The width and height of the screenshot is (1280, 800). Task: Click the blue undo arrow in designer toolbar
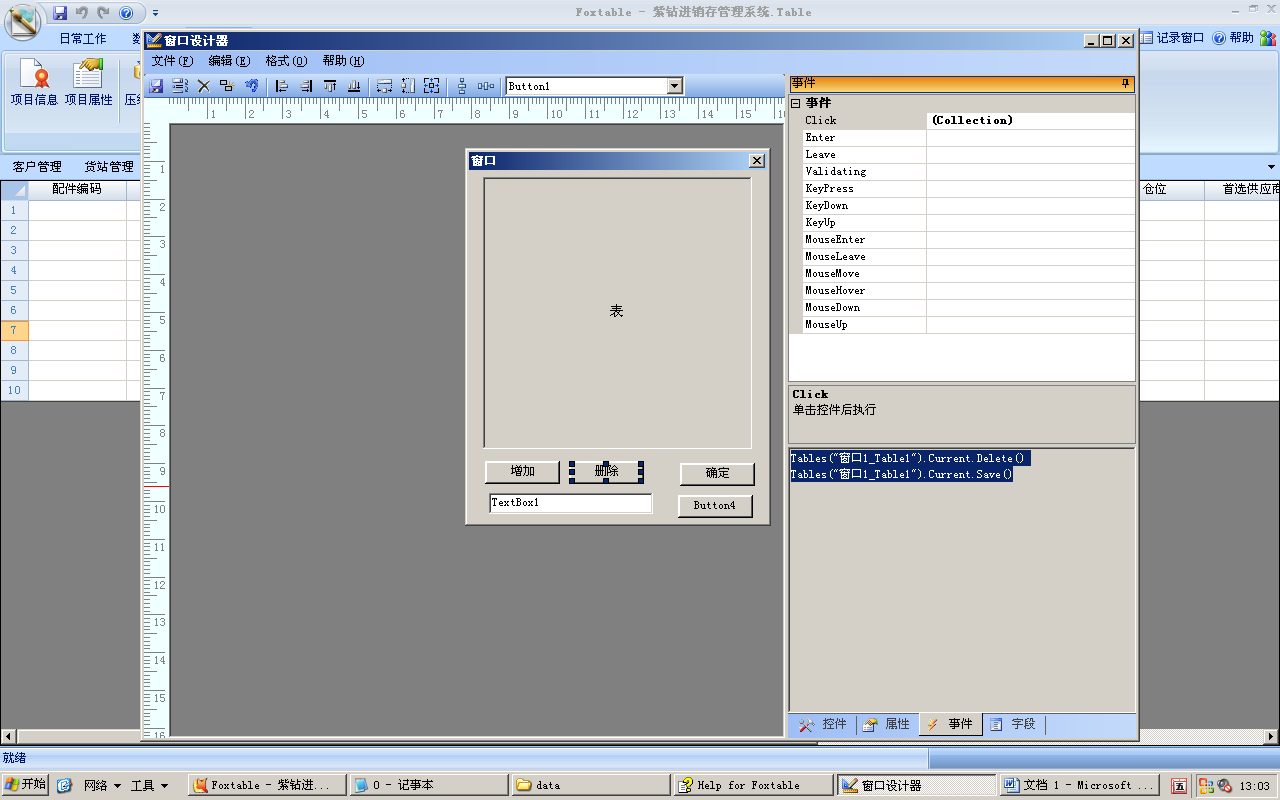click(x=252, y=86)
